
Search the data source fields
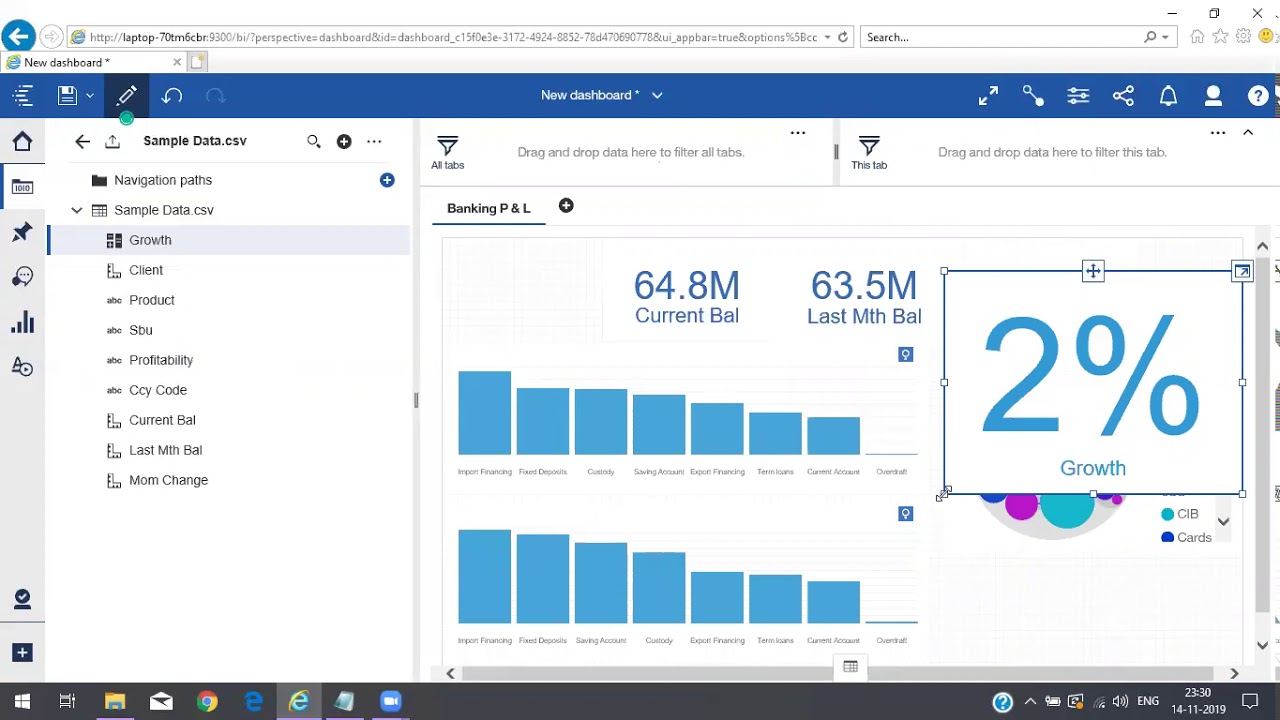coord(314,141)
